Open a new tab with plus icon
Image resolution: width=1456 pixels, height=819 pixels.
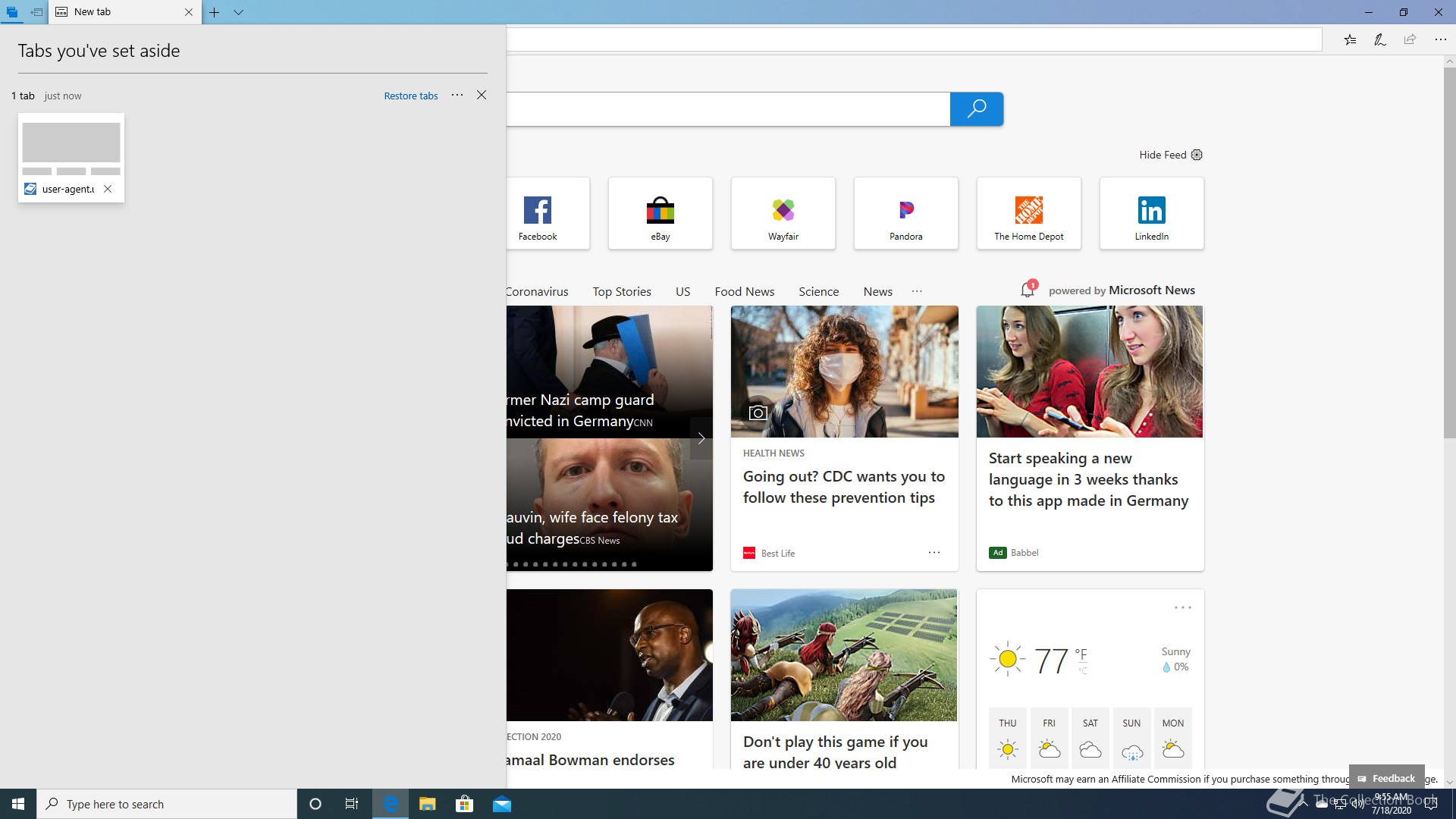pos(215,12)
